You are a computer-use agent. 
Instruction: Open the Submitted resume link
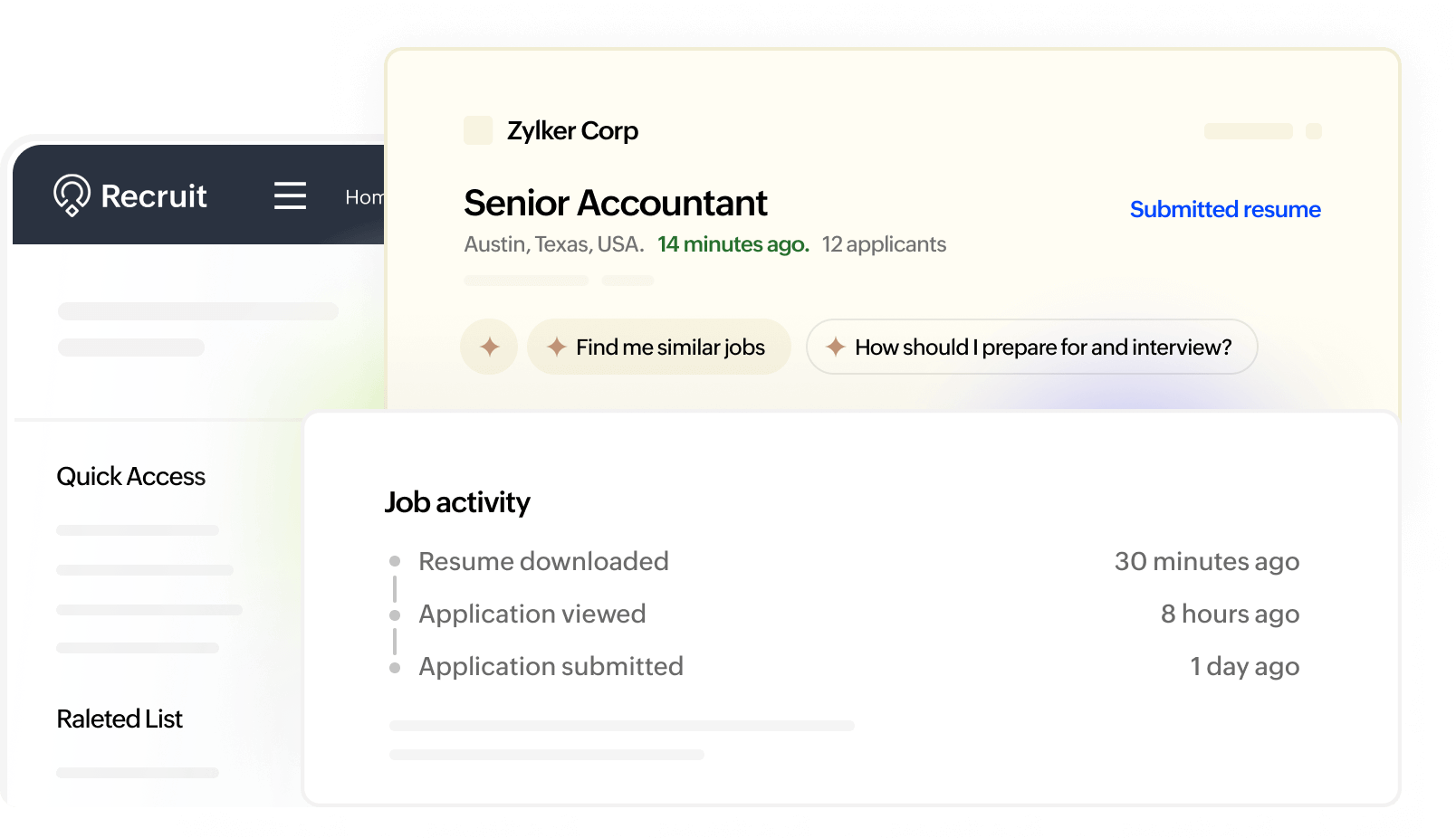tap(1225, 209)
